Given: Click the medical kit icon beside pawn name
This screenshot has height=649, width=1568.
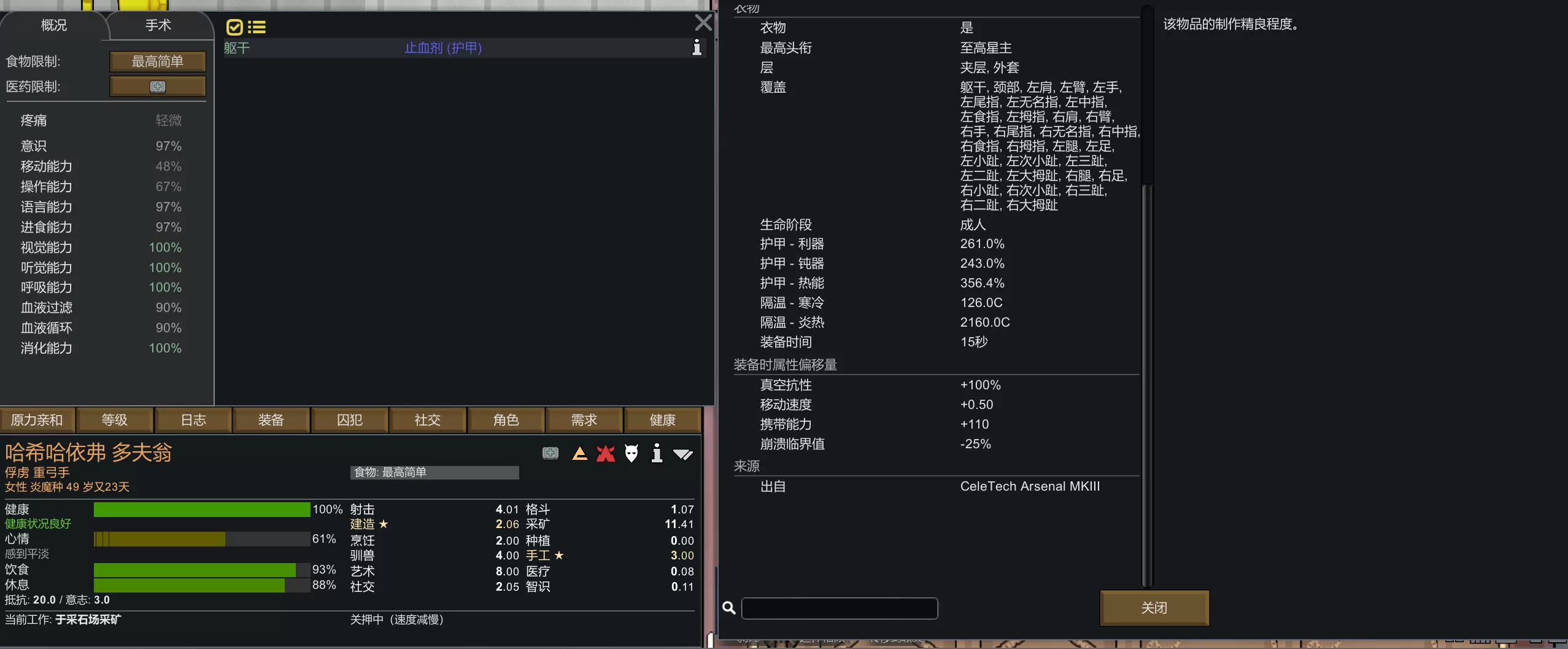Looking at the screenshot, I should 550,453.
